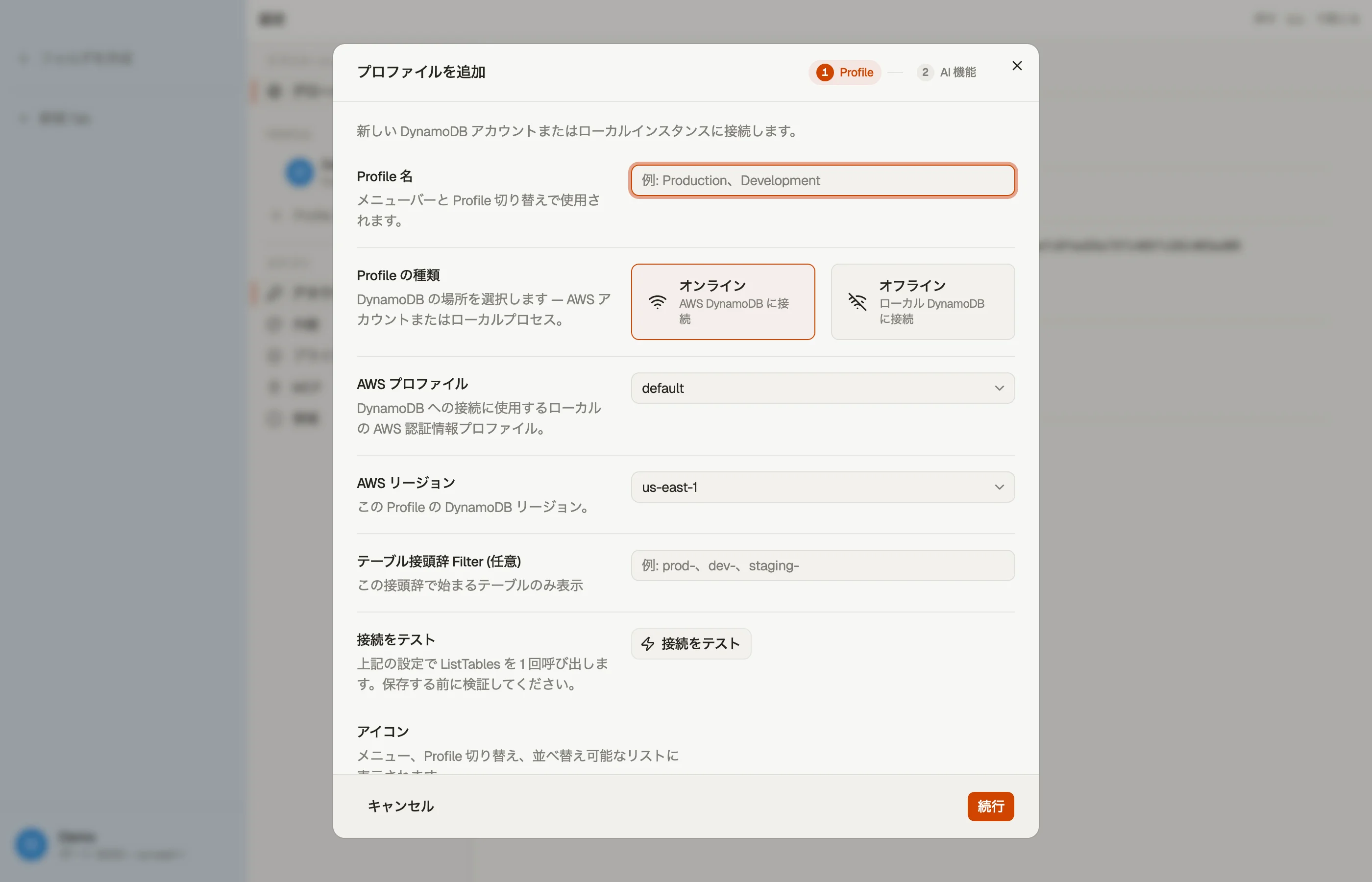Select step 1 Profile in the stepper
This screenshot has height=882, width=1372.
tap(845, 73)
